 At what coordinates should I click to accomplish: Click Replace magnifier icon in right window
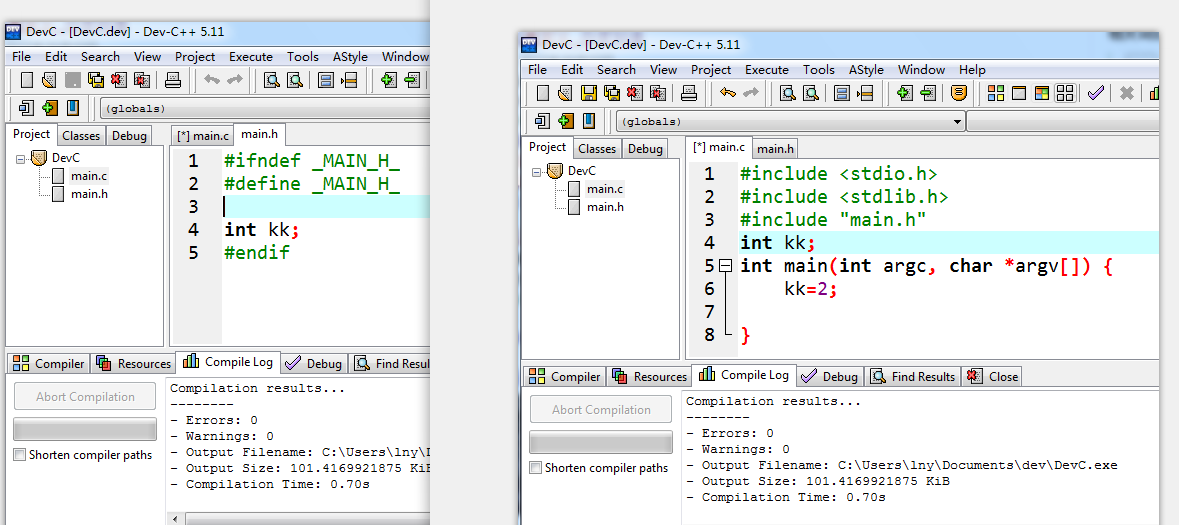(x=811, y=93)
